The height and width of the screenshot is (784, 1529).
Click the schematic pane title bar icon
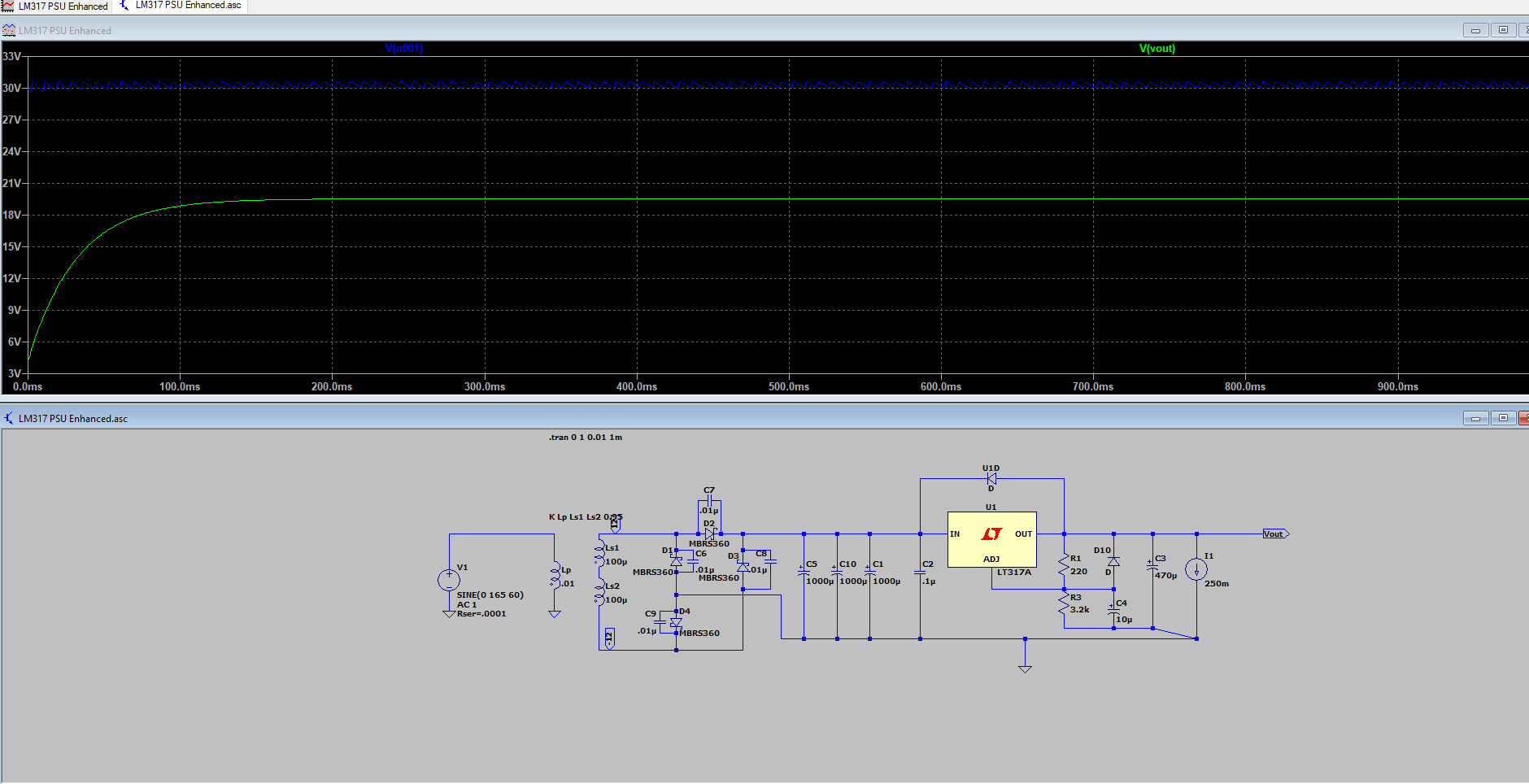point(9,418)
